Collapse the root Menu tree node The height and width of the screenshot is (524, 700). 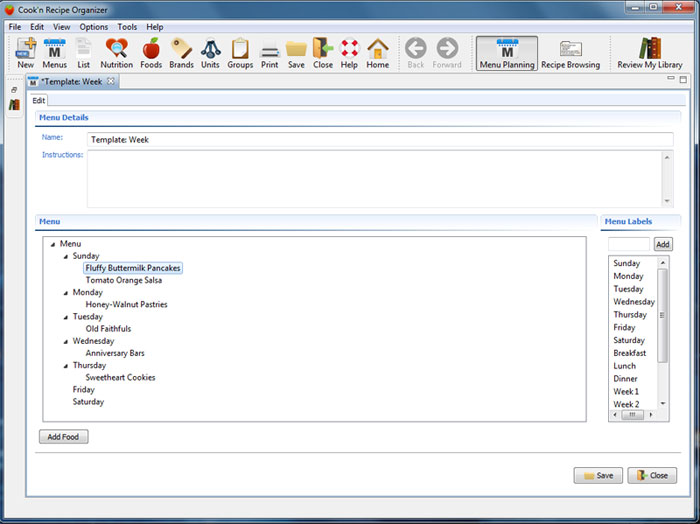[x=53, y=244]
